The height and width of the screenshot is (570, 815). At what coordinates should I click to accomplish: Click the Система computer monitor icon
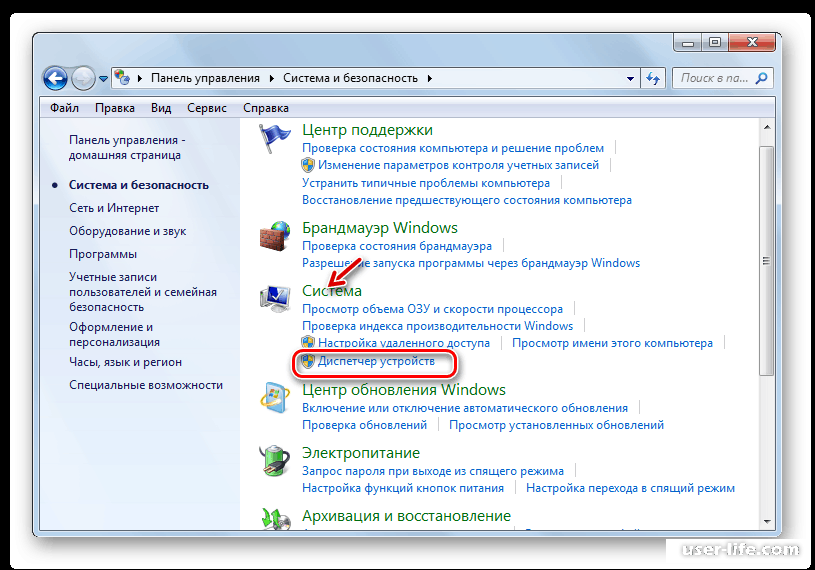tap(275, 299)
